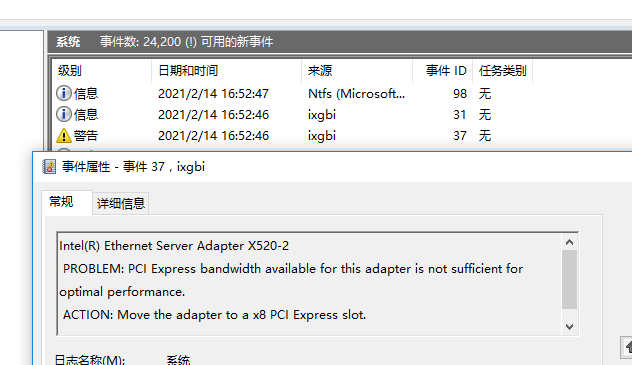Click the previous event arrow button at right edge
632x365 pixels.
(x=627, y=348)
